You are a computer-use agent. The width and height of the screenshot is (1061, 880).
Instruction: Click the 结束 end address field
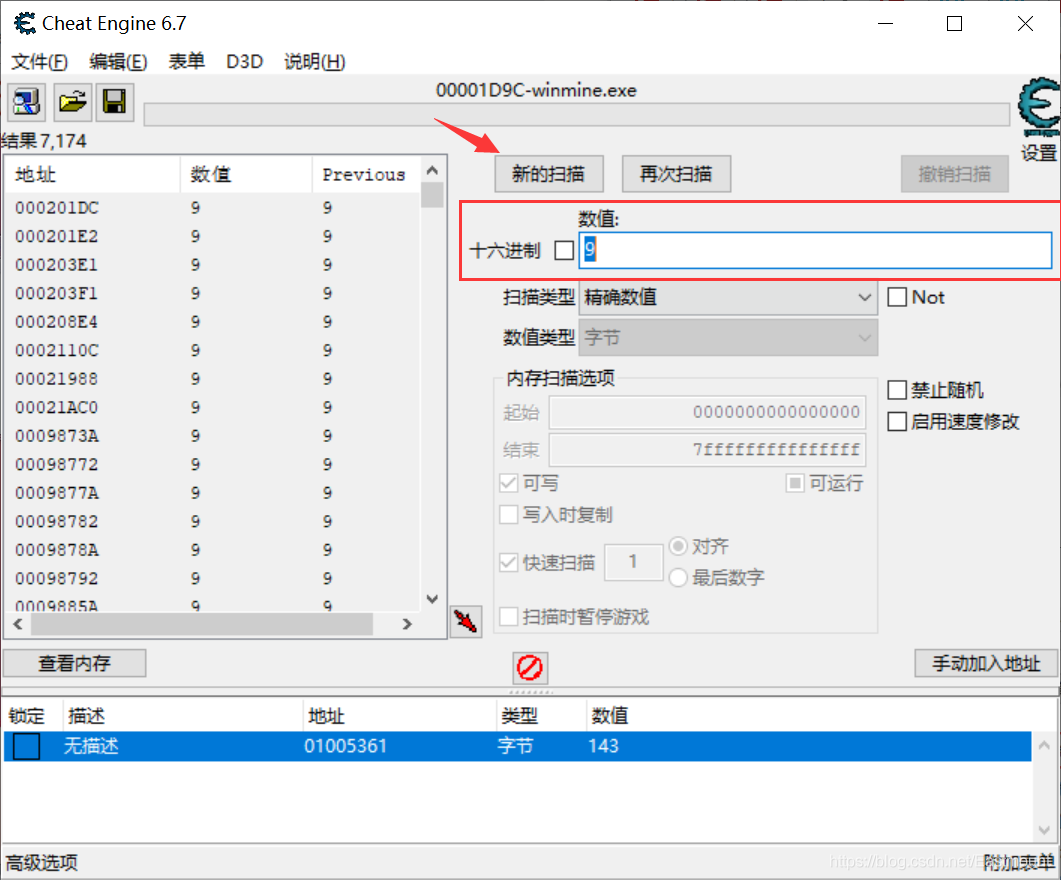pyautogui.click(x=707, y=450)
